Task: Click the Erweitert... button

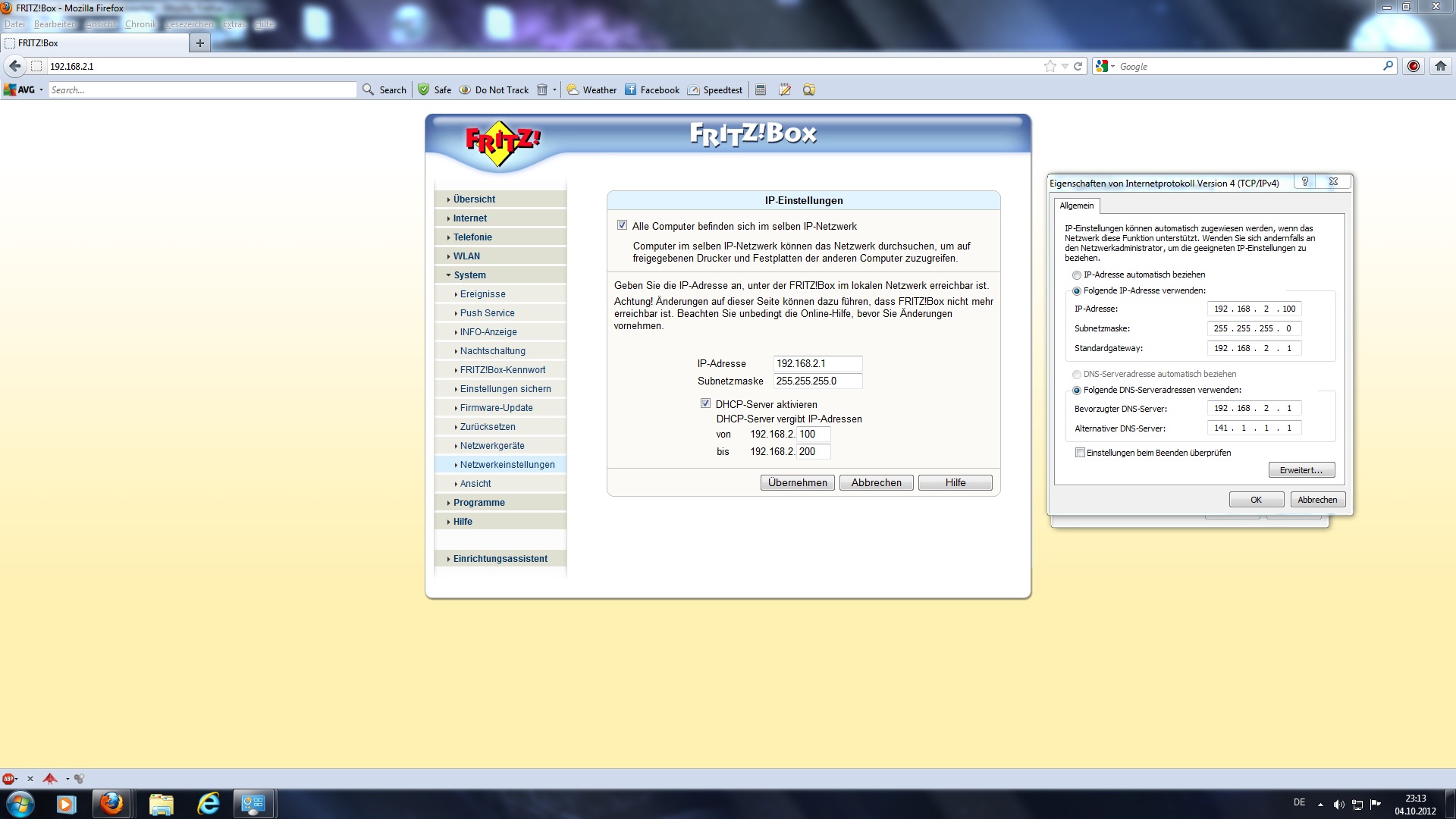Action: pyautogui.click(x=1301, y=470)
